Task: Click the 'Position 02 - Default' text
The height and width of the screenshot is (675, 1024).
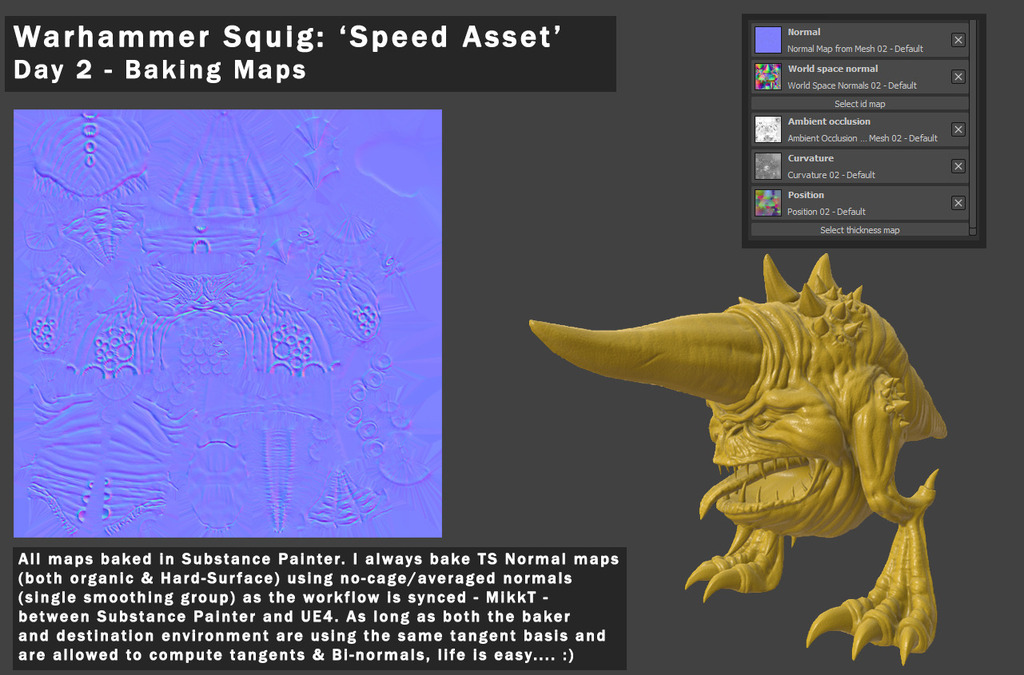Action: pos(826,212)
